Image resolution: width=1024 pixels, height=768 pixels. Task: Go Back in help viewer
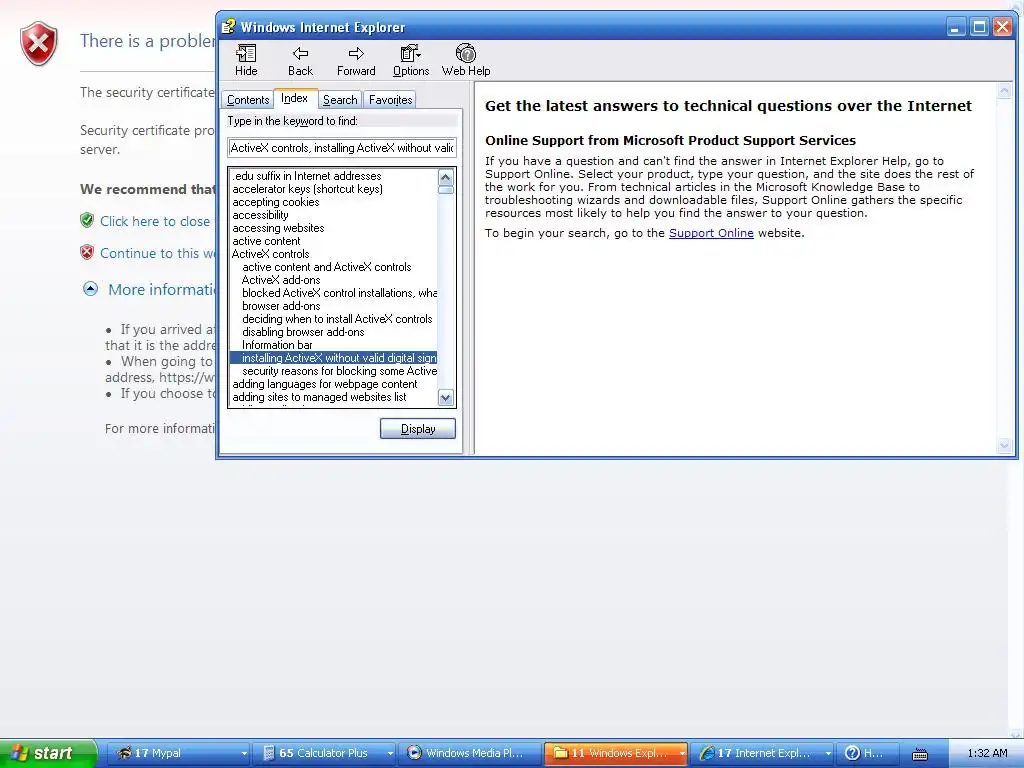[x=300, y=61]
